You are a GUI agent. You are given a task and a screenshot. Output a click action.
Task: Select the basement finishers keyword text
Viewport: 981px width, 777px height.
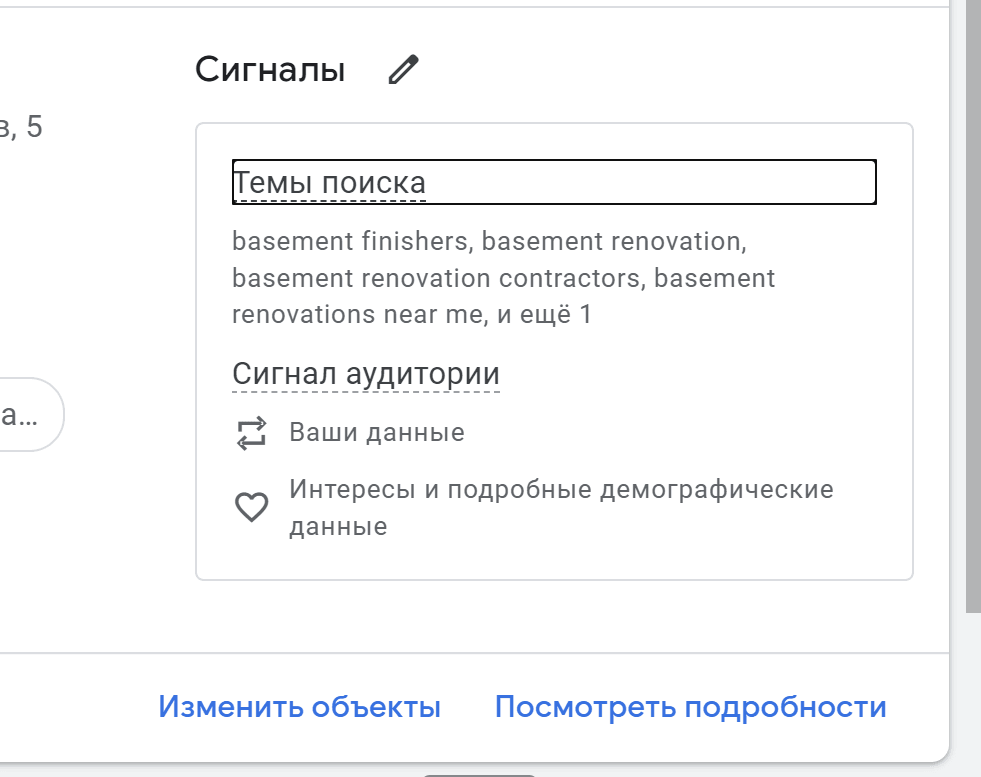[x=350, y=241]
